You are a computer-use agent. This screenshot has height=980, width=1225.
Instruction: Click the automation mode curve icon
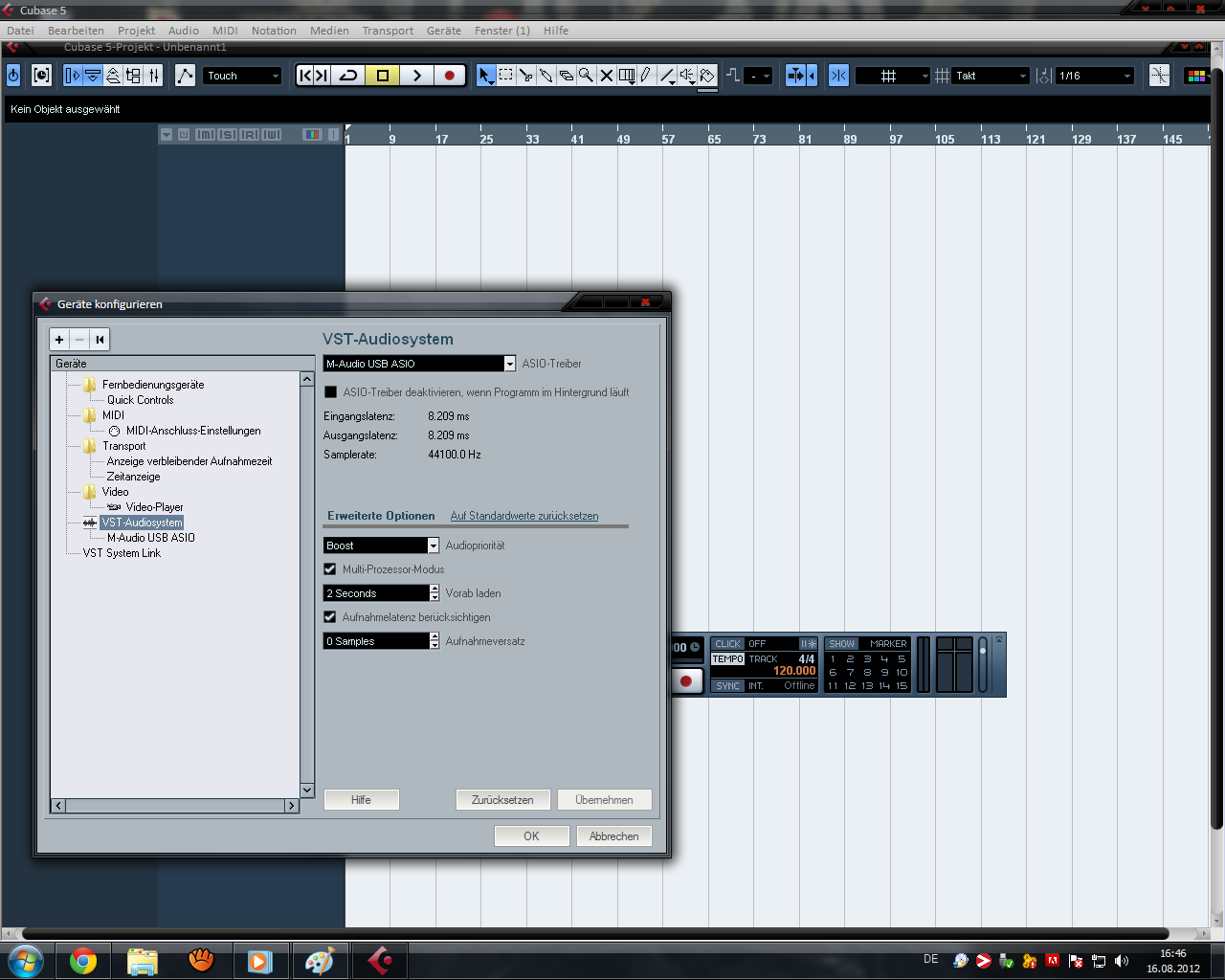click(185, 75)
